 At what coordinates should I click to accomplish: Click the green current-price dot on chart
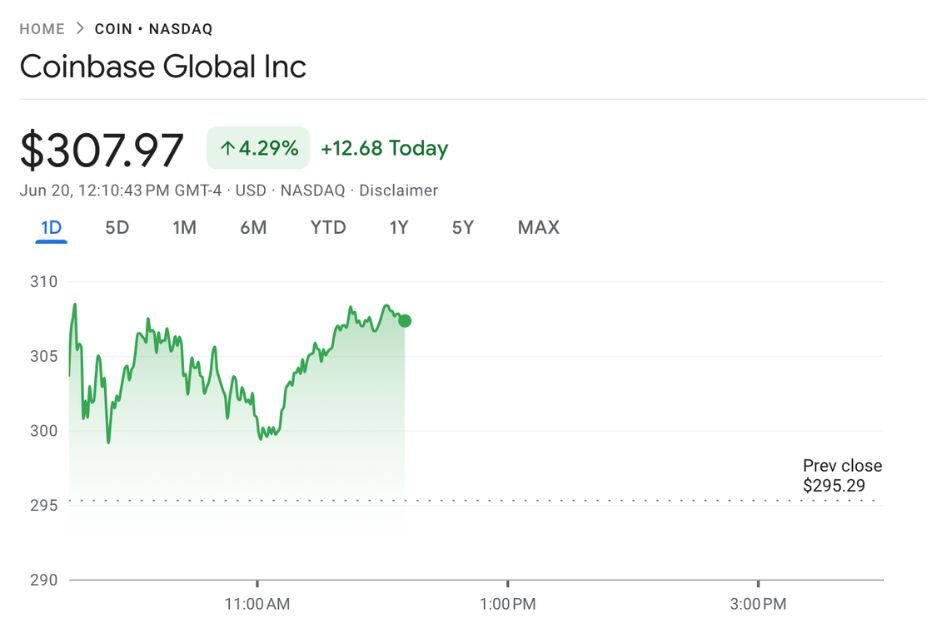pos(405,321)
